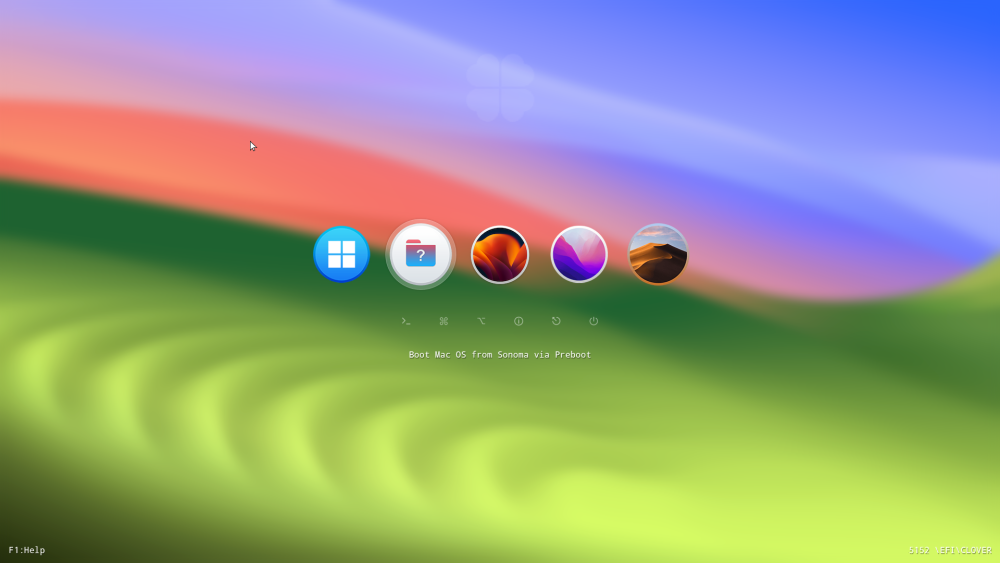This screenshot has height=563, width=1000.
Task: Shut down using the power icon
Action: 594,321
